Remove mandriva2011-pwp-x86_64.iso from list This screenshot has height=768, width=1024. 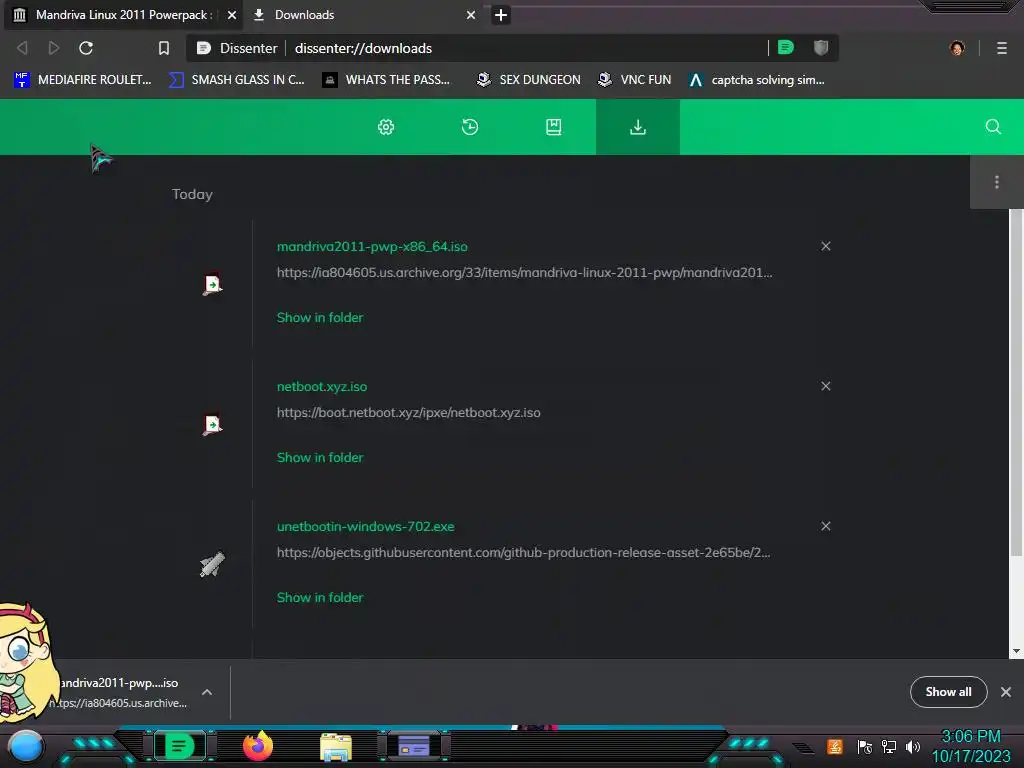pyautogui.click(x=825, y=246)
